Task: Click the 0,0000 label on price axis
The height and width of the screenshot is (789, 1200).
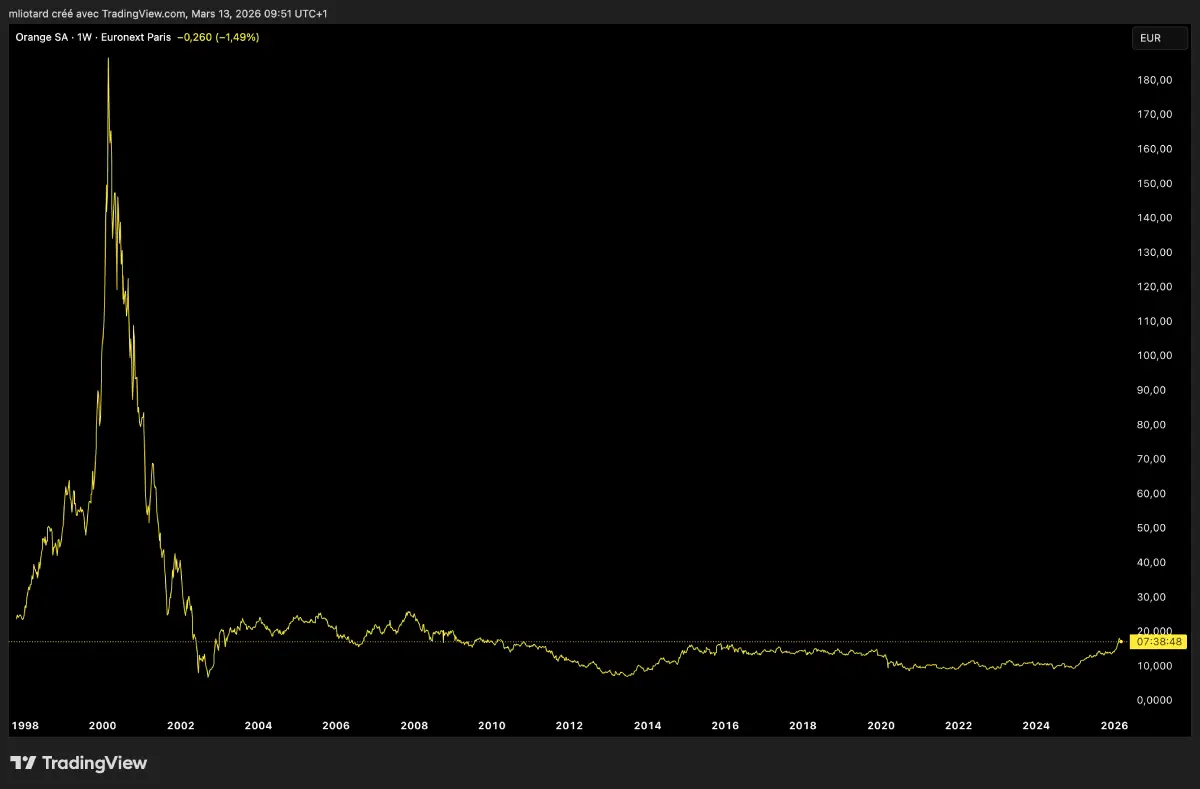Action: pyautogui.click(x=1154, y=700)
